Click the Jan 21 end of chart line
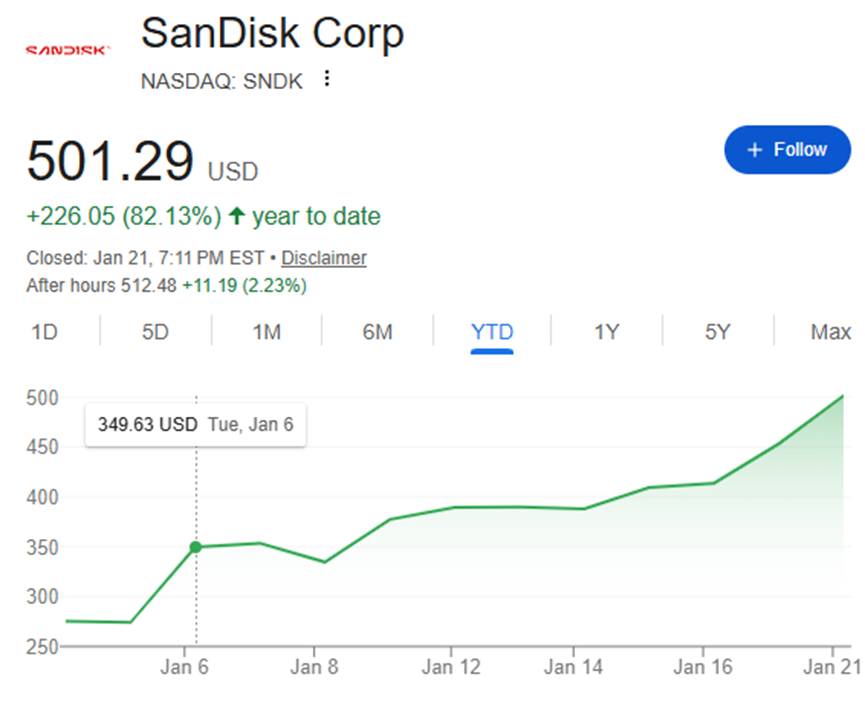This screenshot has width=865, height=703. pyautogui.click(x=842, y=396)
